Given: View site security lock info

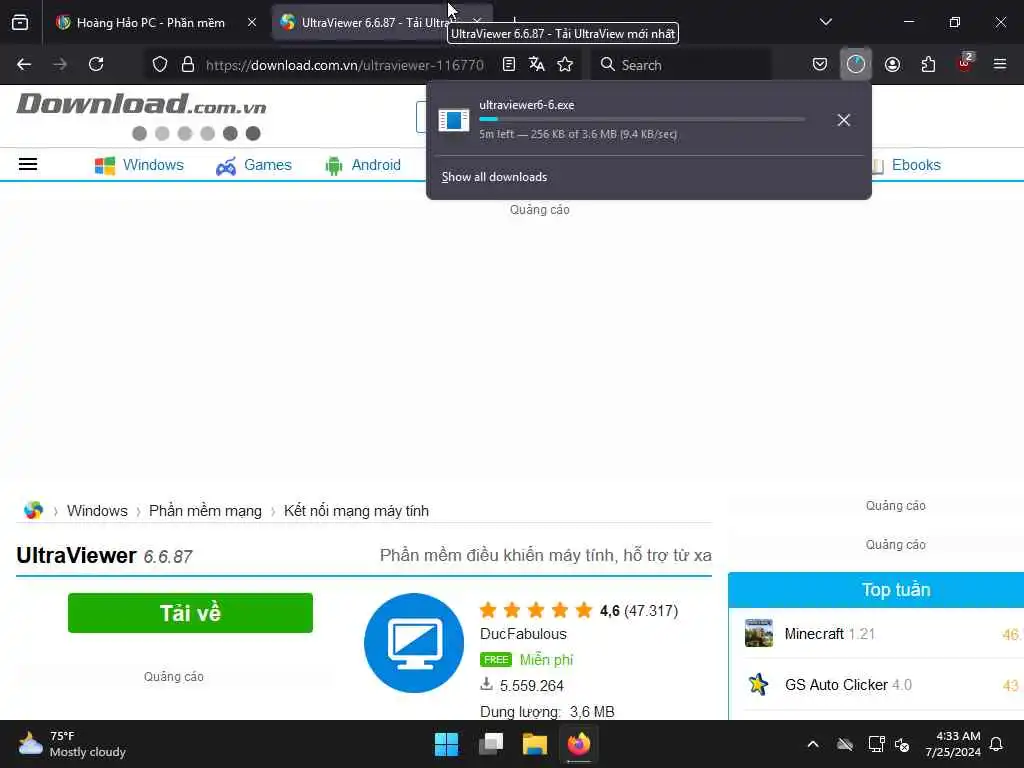Looking at the screenshot, I should (188, 64).
